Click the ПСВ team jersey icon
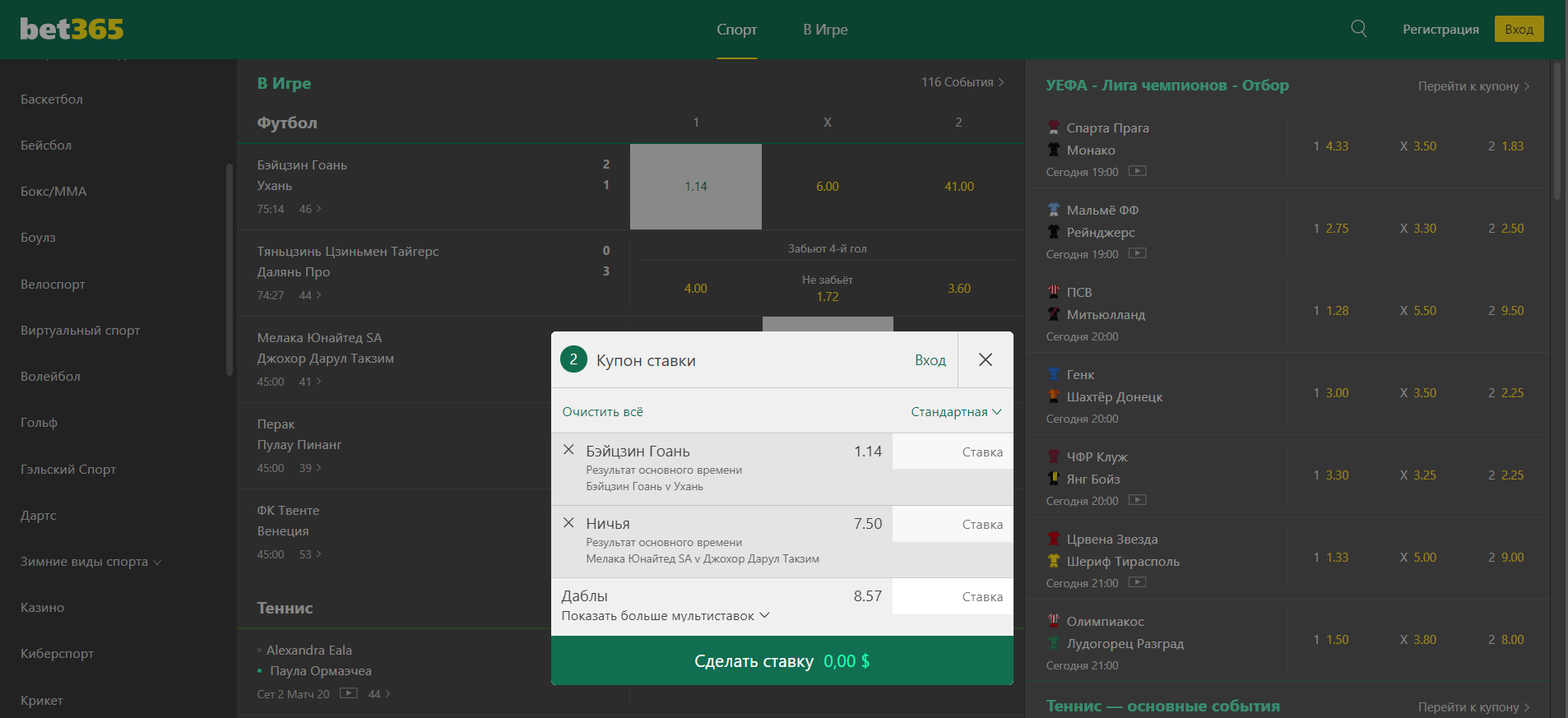Screen dimensions: 1568x718 (x=1054, y=292)
